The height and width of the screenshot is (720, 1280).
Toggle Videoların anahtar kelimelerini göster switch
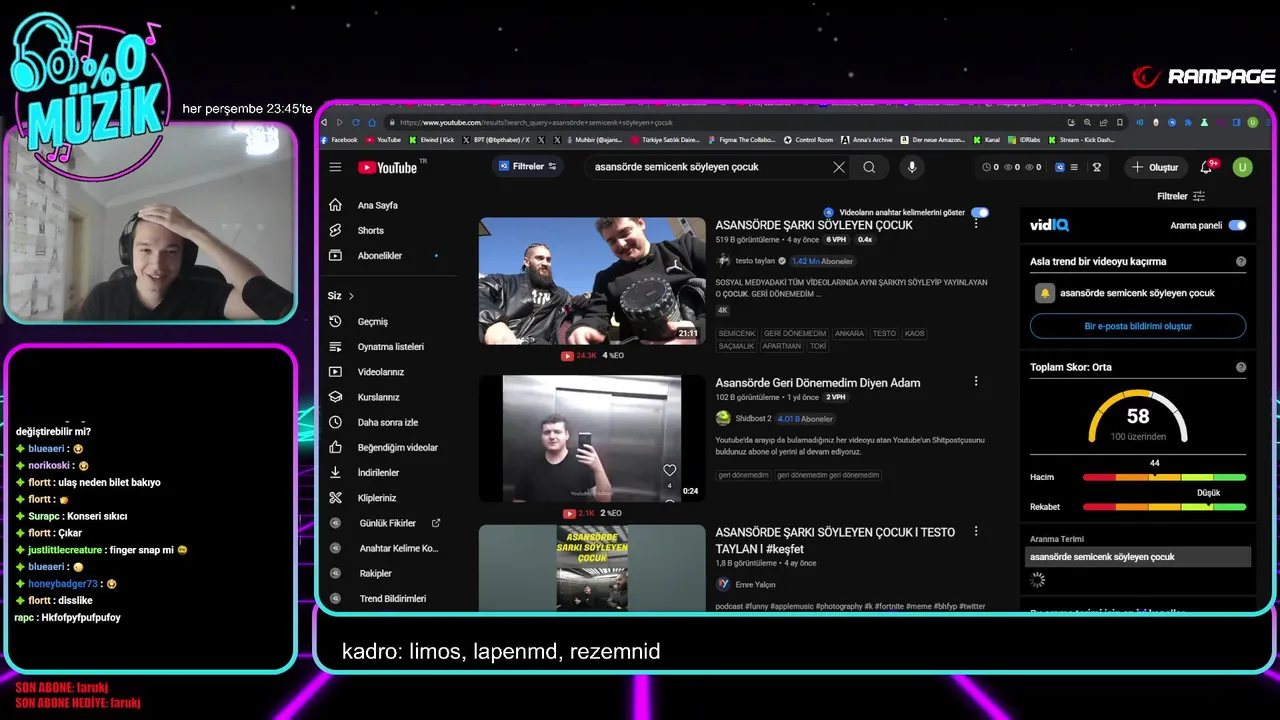pos(979,212)
